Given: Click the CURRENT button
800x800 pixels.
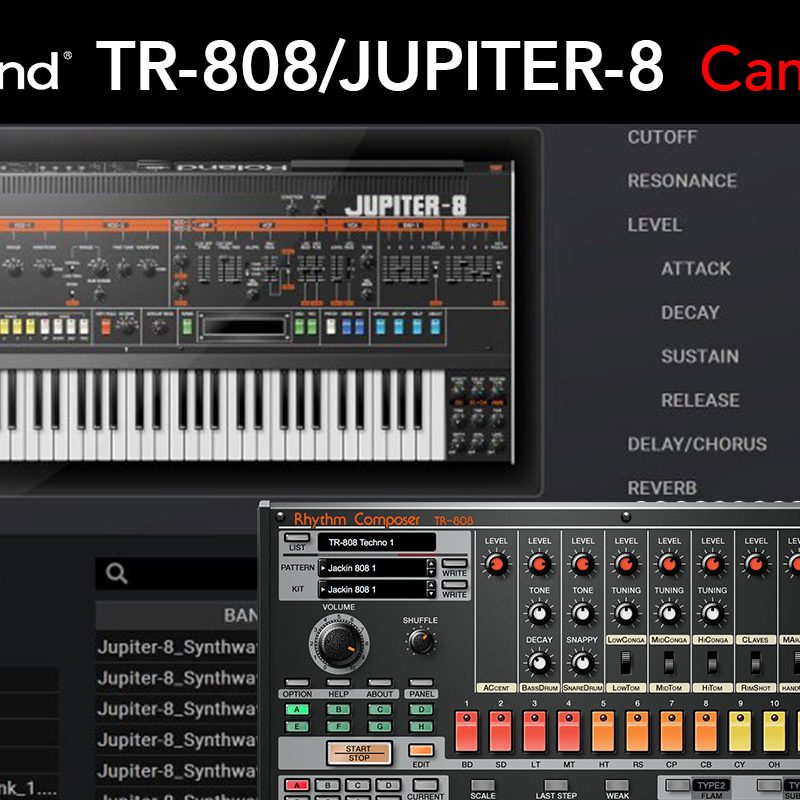Looking at the screenshot, I should [425, 785].
